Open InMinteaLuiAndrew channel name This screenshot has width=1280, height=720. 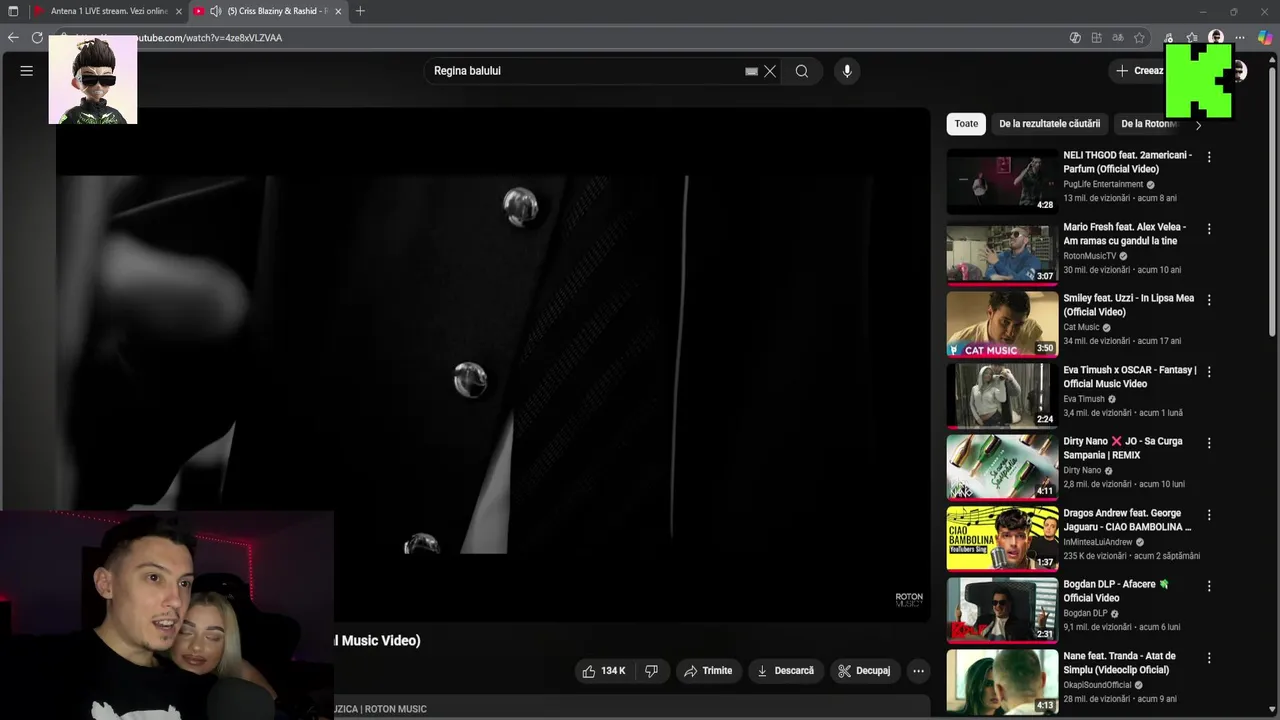(x=1097, y=542)
